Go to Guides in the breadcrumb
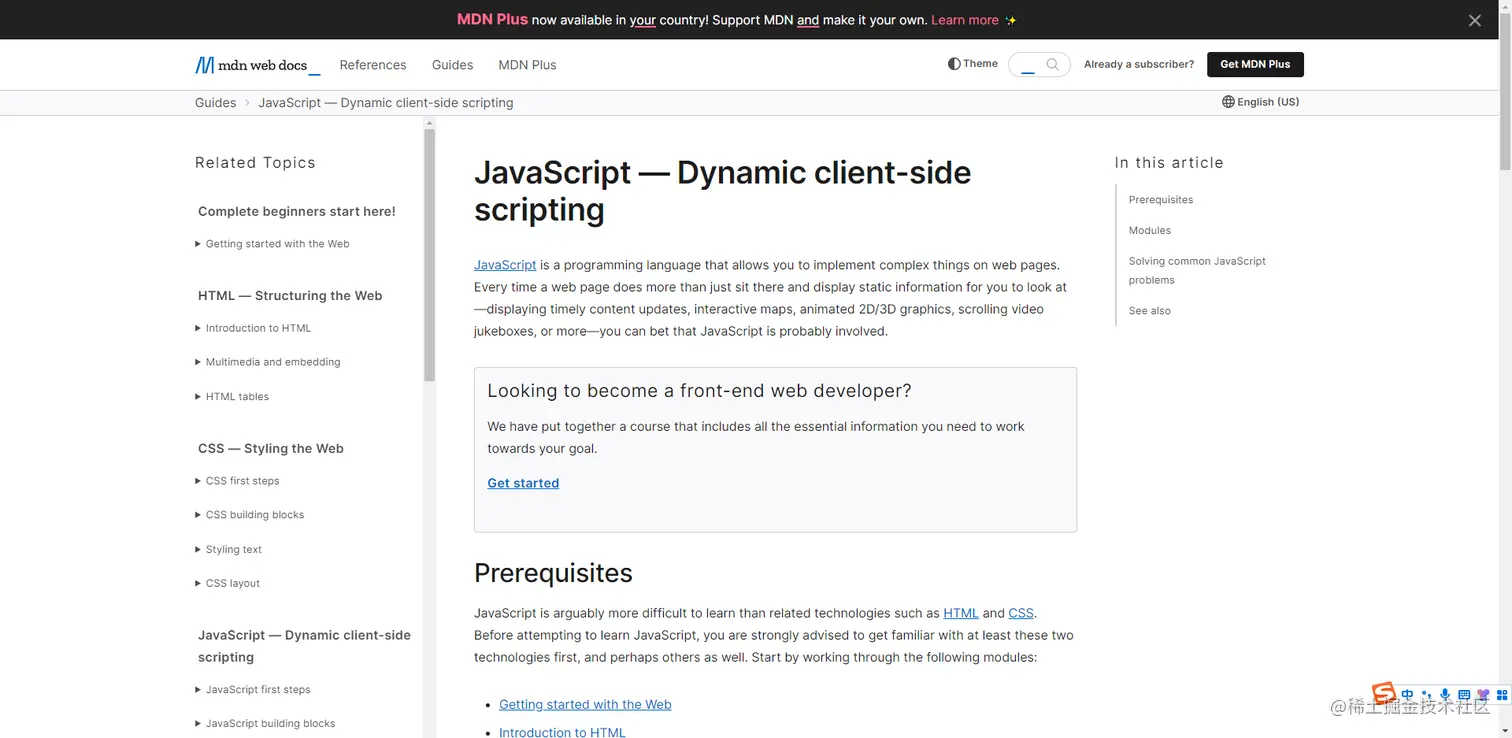The height and width of the screenshot is (738, 1512). click(x=215, y=103)
